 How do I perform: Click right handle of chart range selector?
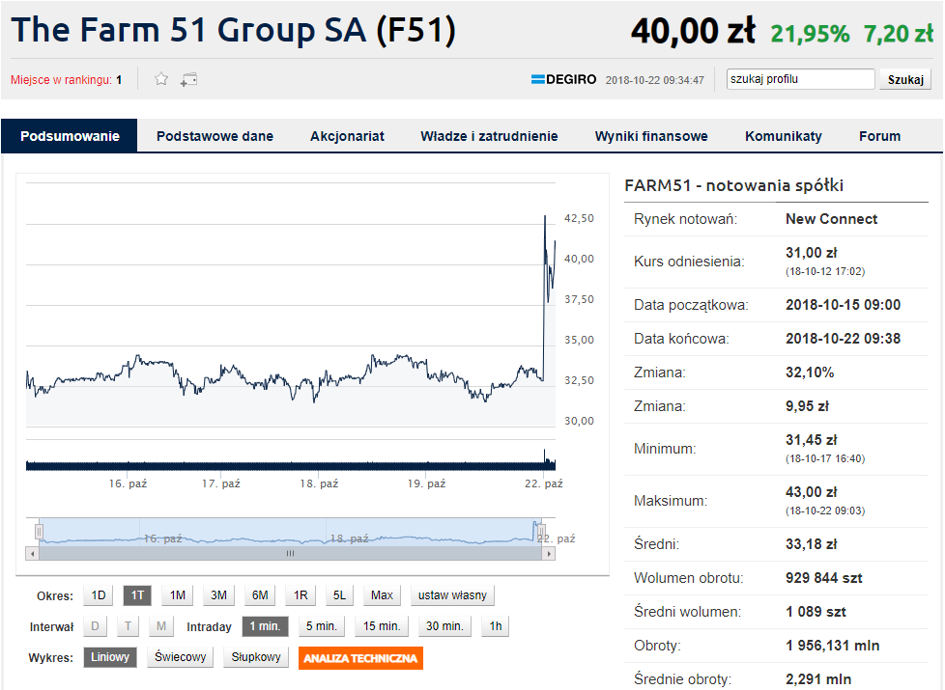point(541,532)
